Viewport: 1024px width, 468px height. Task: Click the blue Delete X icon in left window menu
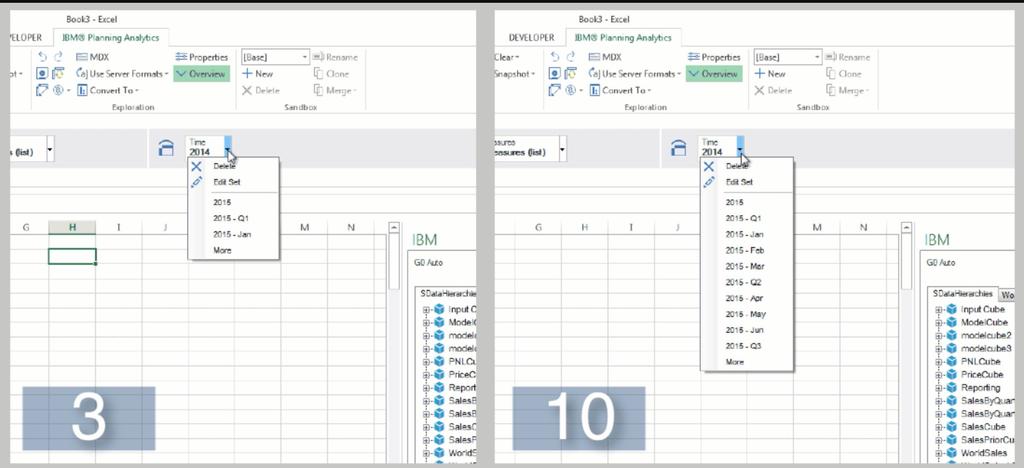196,166
